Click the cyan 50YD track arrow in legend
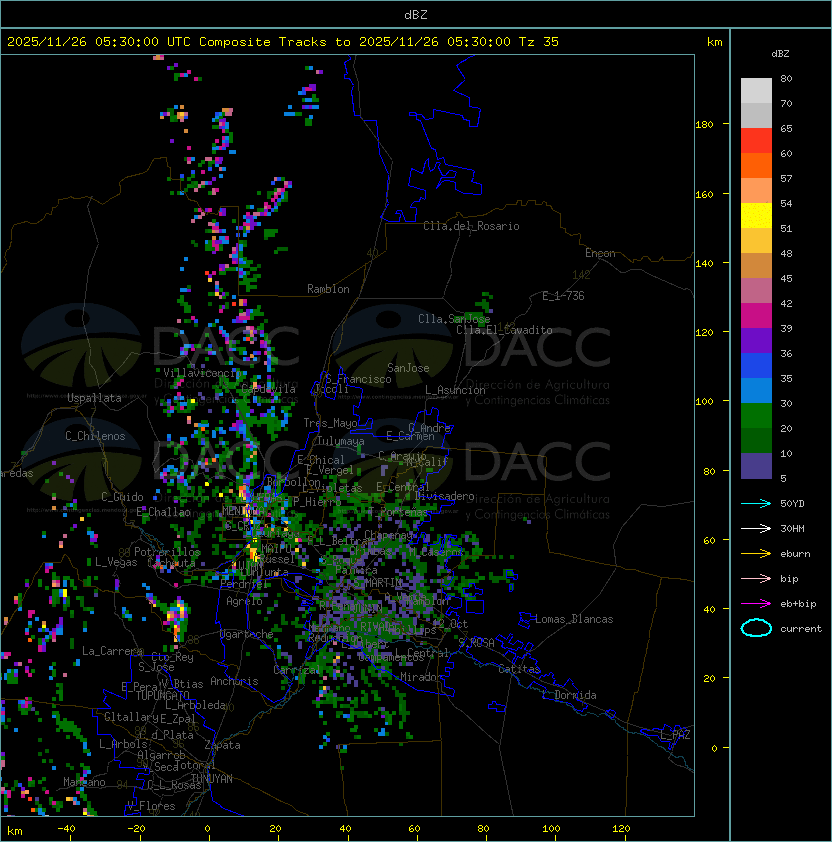Viewport: 832px width, 842px height. click(x=756, y=504)
